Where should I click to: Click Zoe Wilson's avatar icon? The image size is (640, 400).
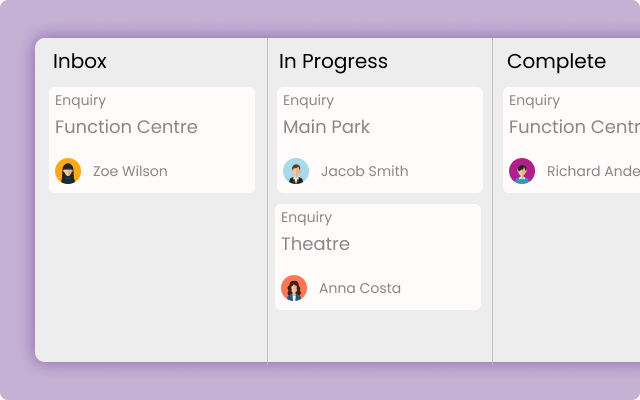click(68, 171)
